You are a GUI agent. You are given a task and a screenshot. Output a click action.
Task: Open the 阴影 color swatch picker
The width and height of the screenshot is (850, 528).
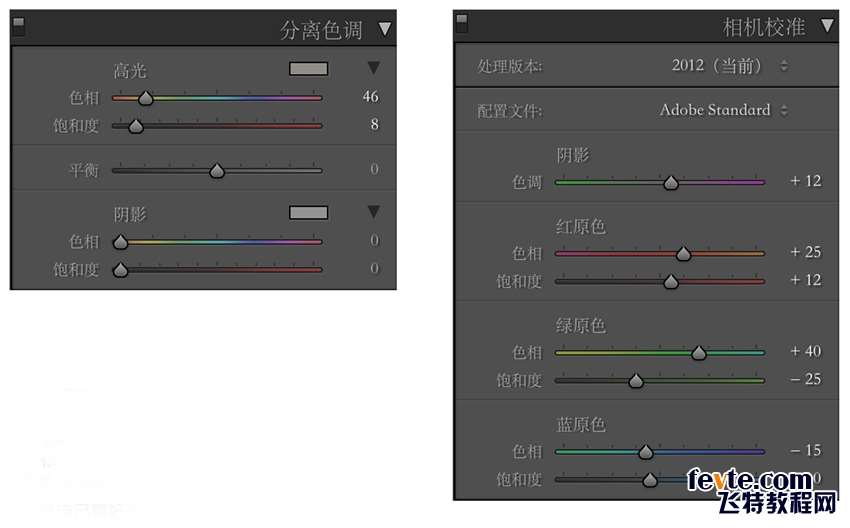(308, 212)
